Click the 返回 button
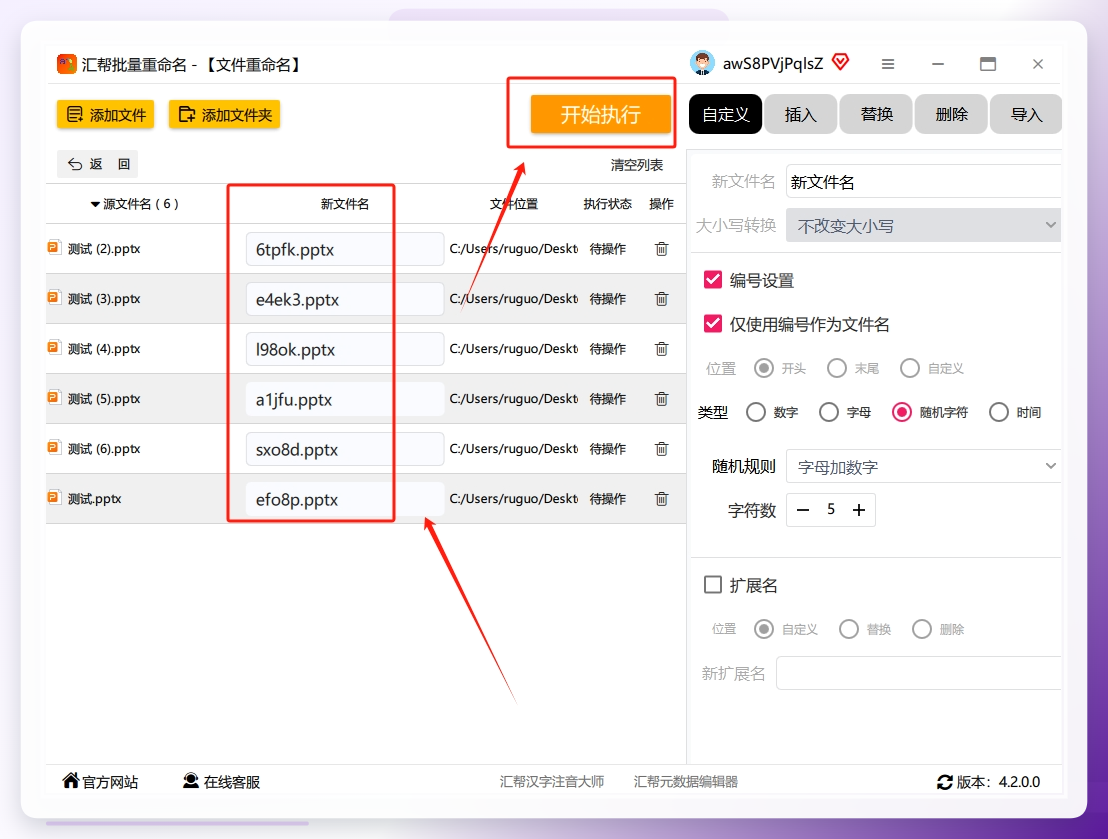 tap(98, 164)
